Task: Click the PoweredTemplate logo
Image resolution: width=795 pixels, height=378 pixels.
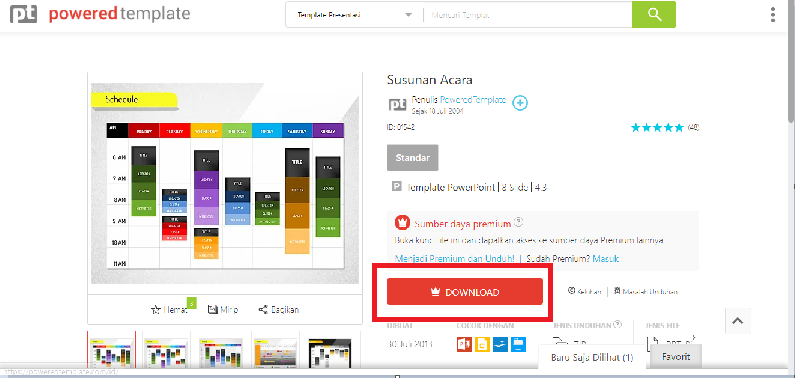Action: pos(100,14)
